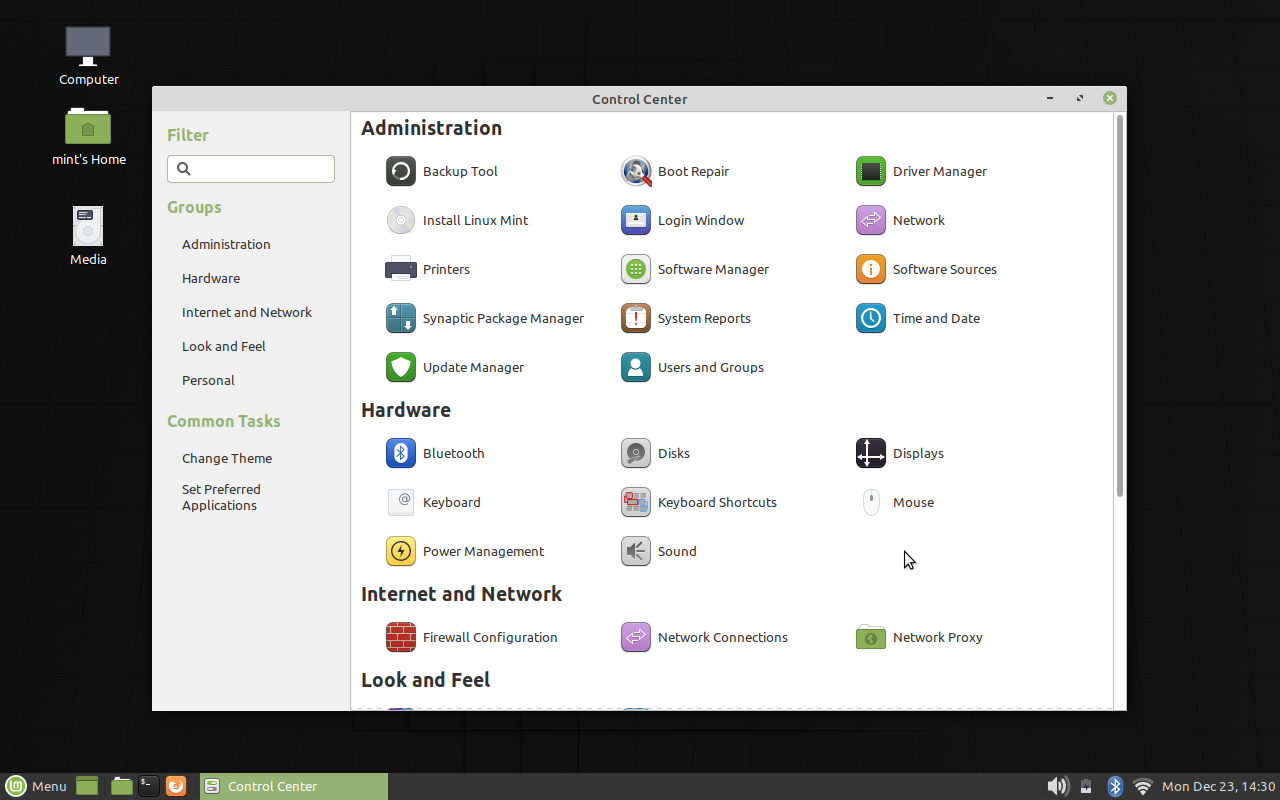Viewport: 1280px width, 800px height.
Task: Open Set Preferred Applications task
Action: pos(221,497)
